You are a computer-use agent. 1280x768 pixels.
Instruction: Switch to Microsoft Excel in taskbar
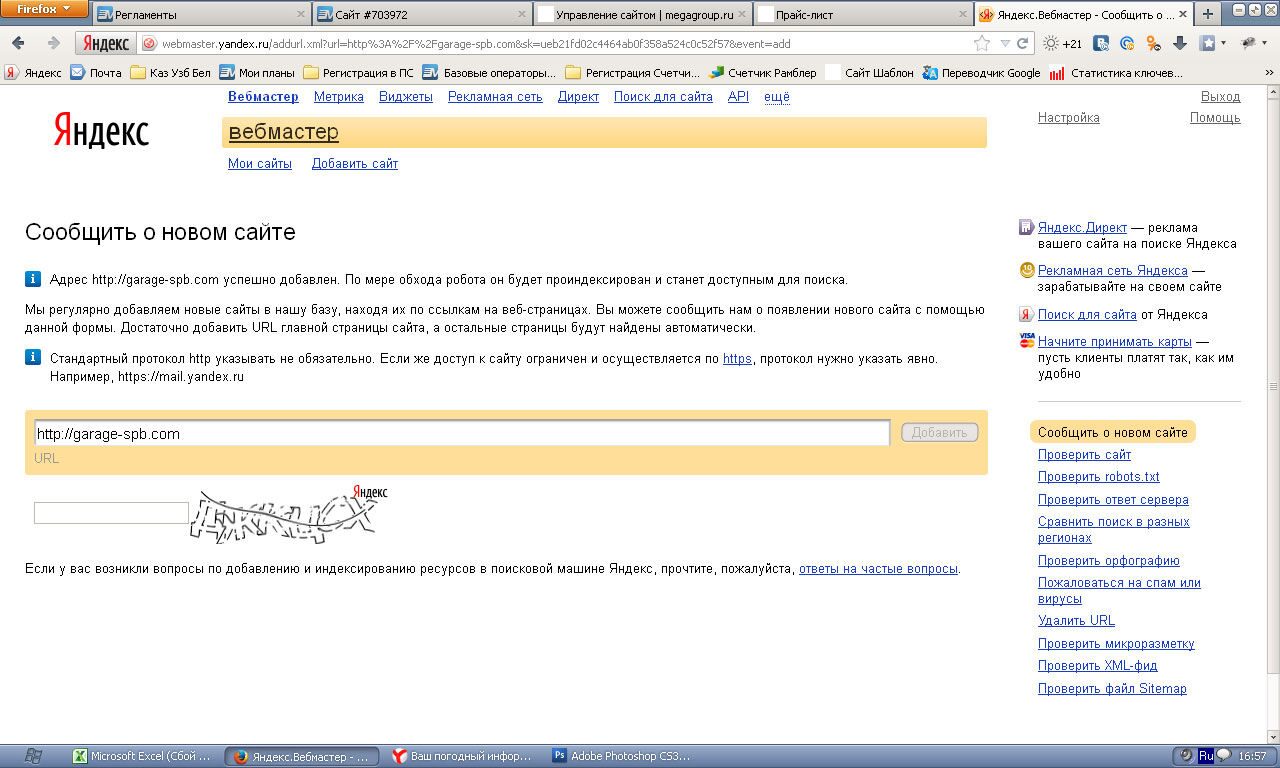143,756
